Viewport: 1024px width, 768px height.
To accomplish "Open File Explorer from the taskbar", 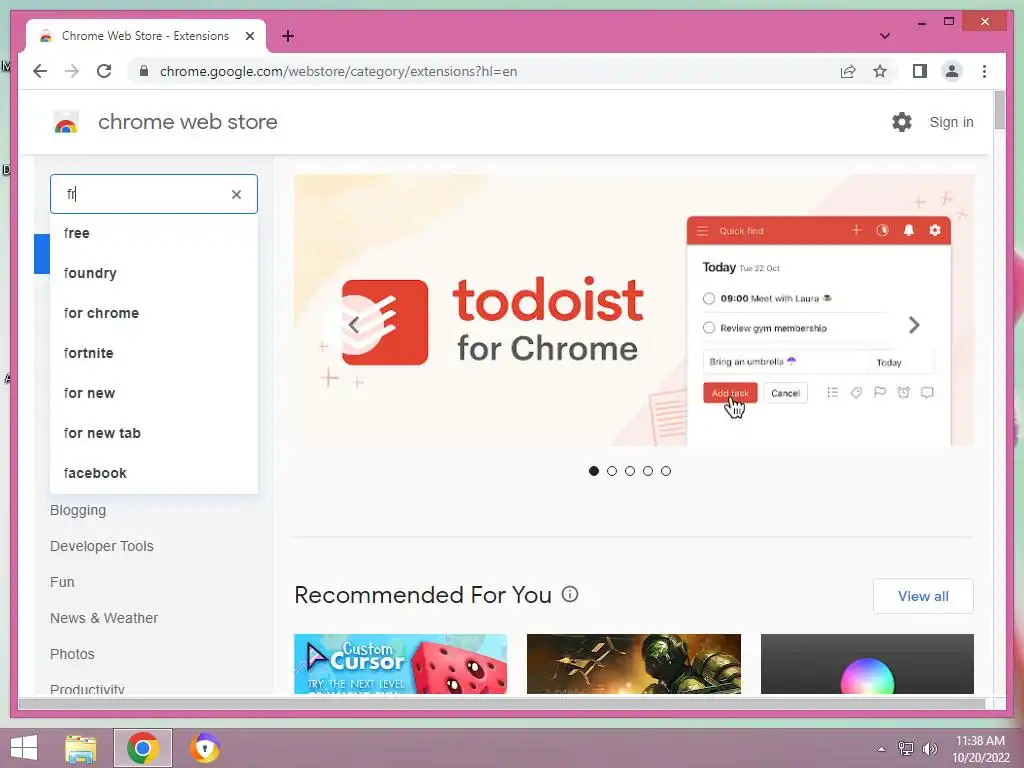I will coord(81,748).
